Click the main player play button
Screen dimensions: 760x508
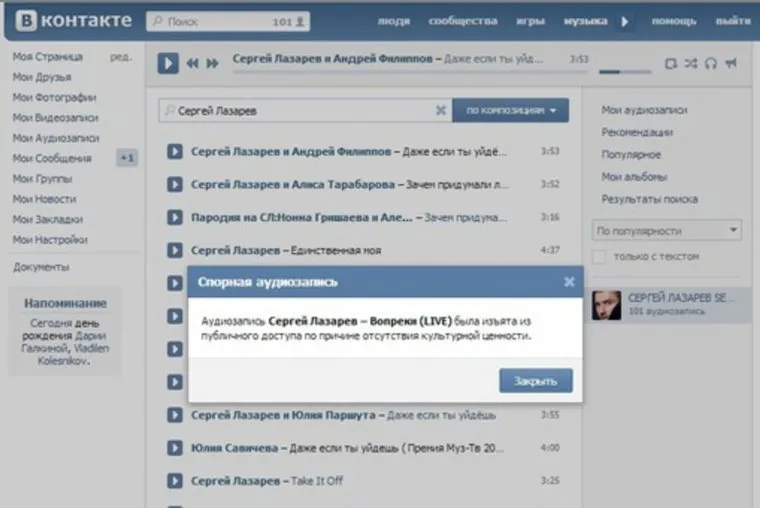point(167,63)
